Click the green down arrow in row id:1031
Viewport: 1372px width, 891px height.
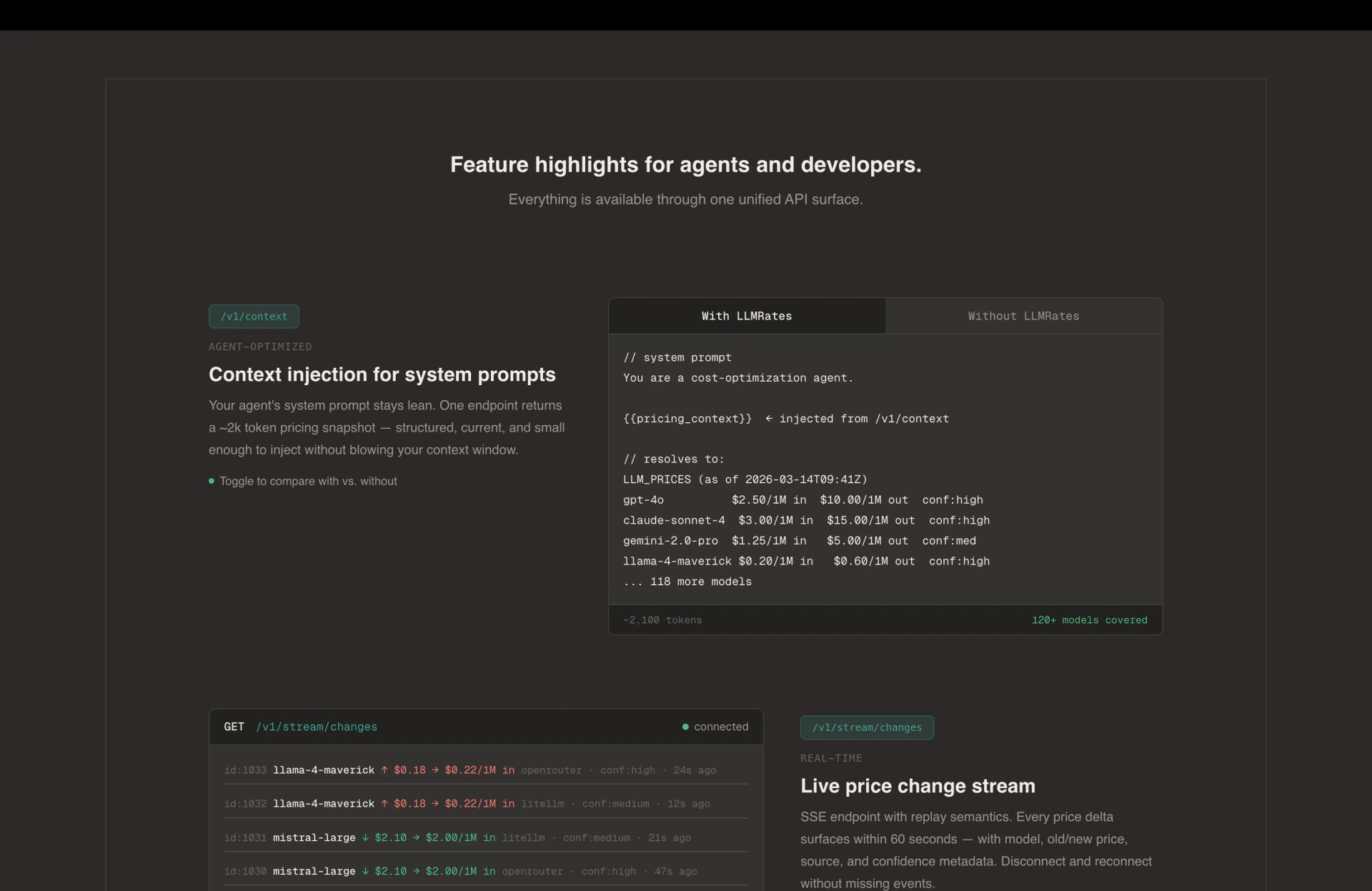365,837
